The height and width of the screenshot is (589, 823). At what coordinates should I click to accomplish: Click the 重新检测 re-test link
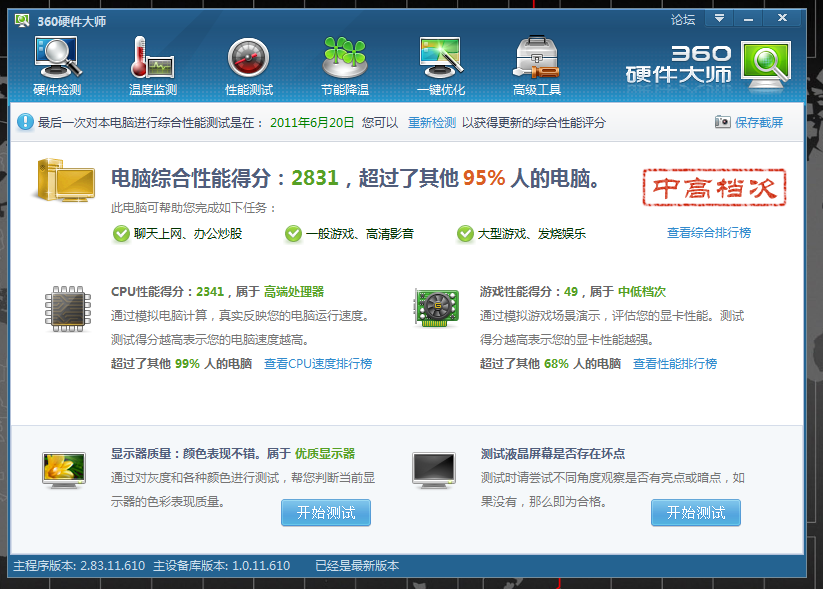432,123
